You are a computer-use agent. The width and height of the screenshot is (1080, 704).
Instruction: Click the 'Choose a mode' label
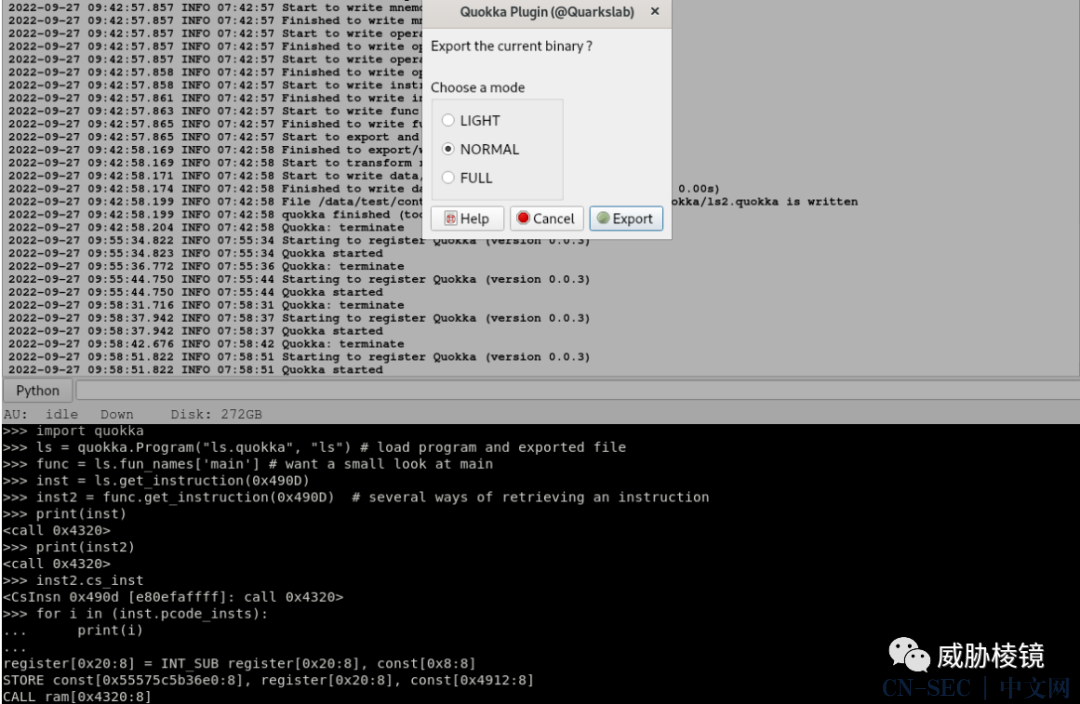[x=478, y=87]
